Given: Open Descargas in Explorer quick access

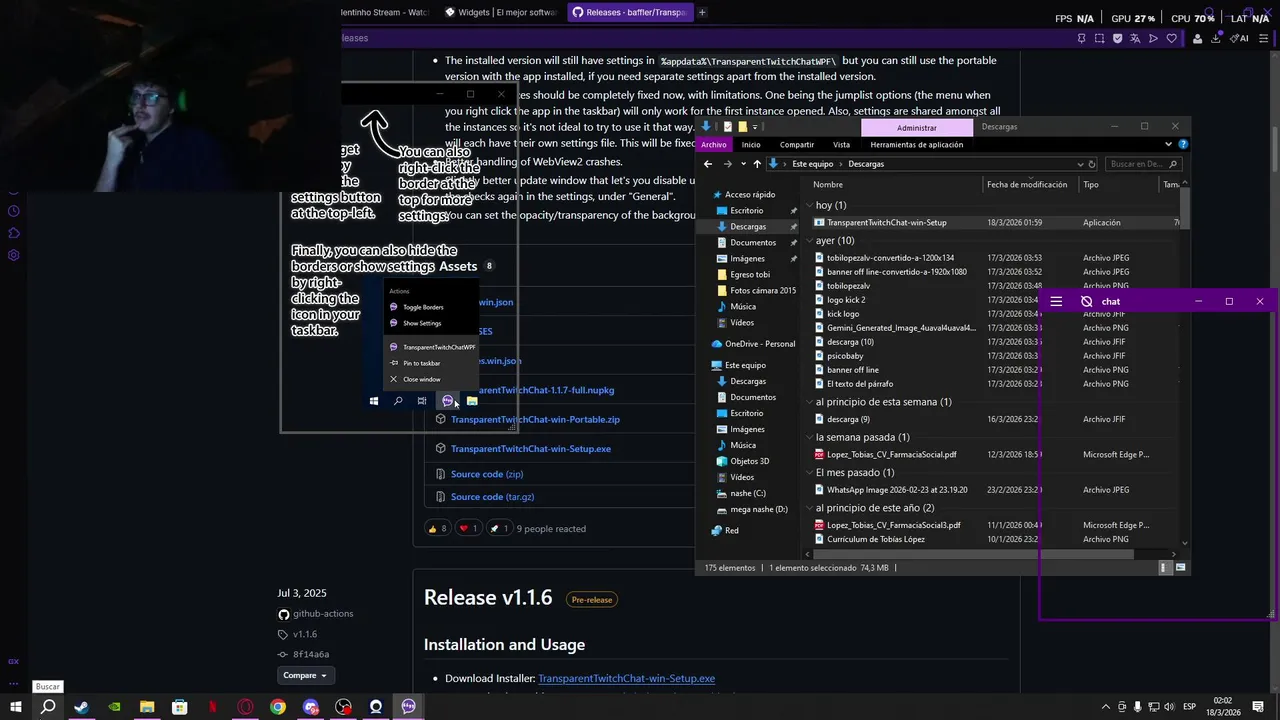Looking at the screenshot, I should 748,227.
